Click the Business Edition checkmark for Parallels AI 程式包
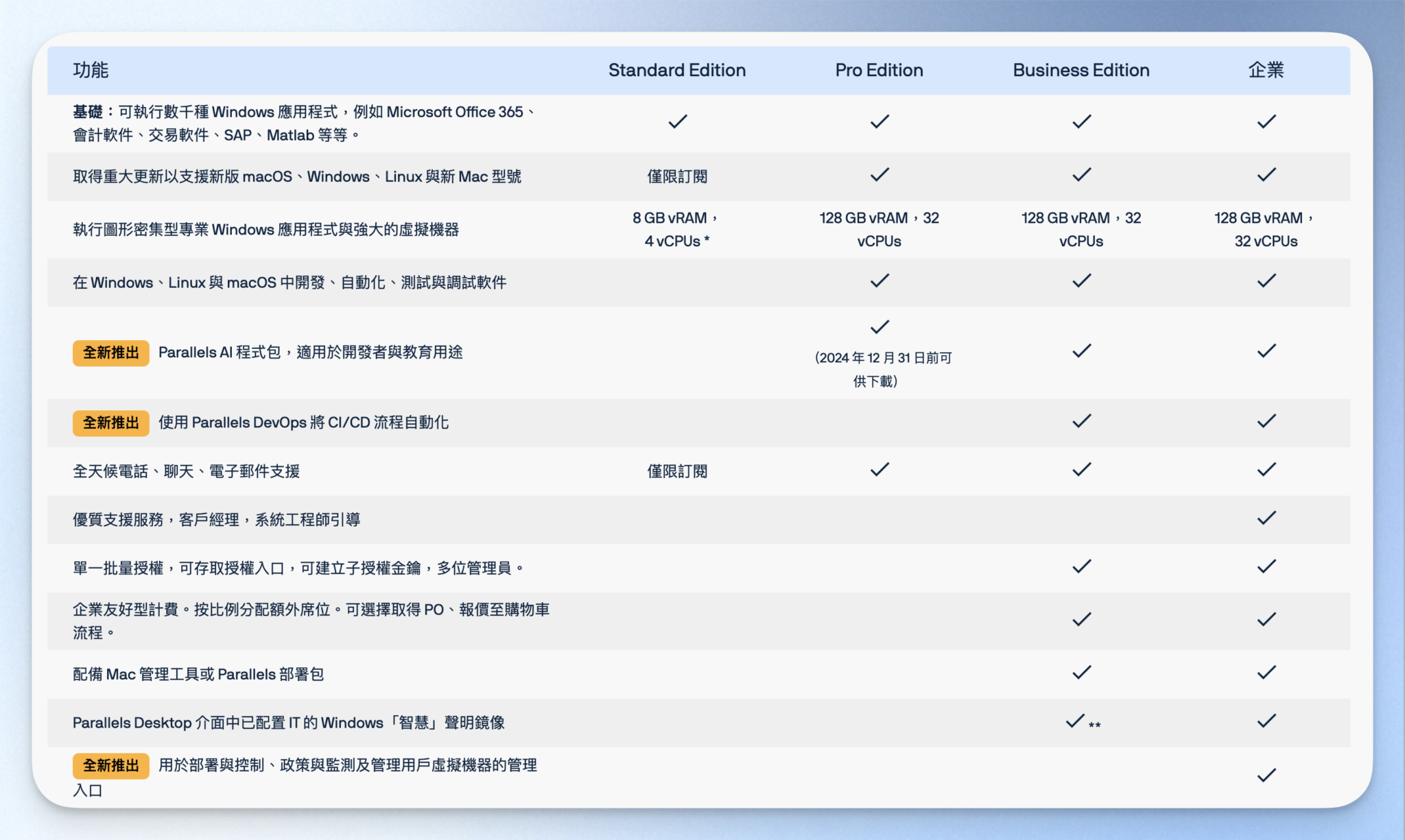The image size is (1405, 840). pos(1080,351)
